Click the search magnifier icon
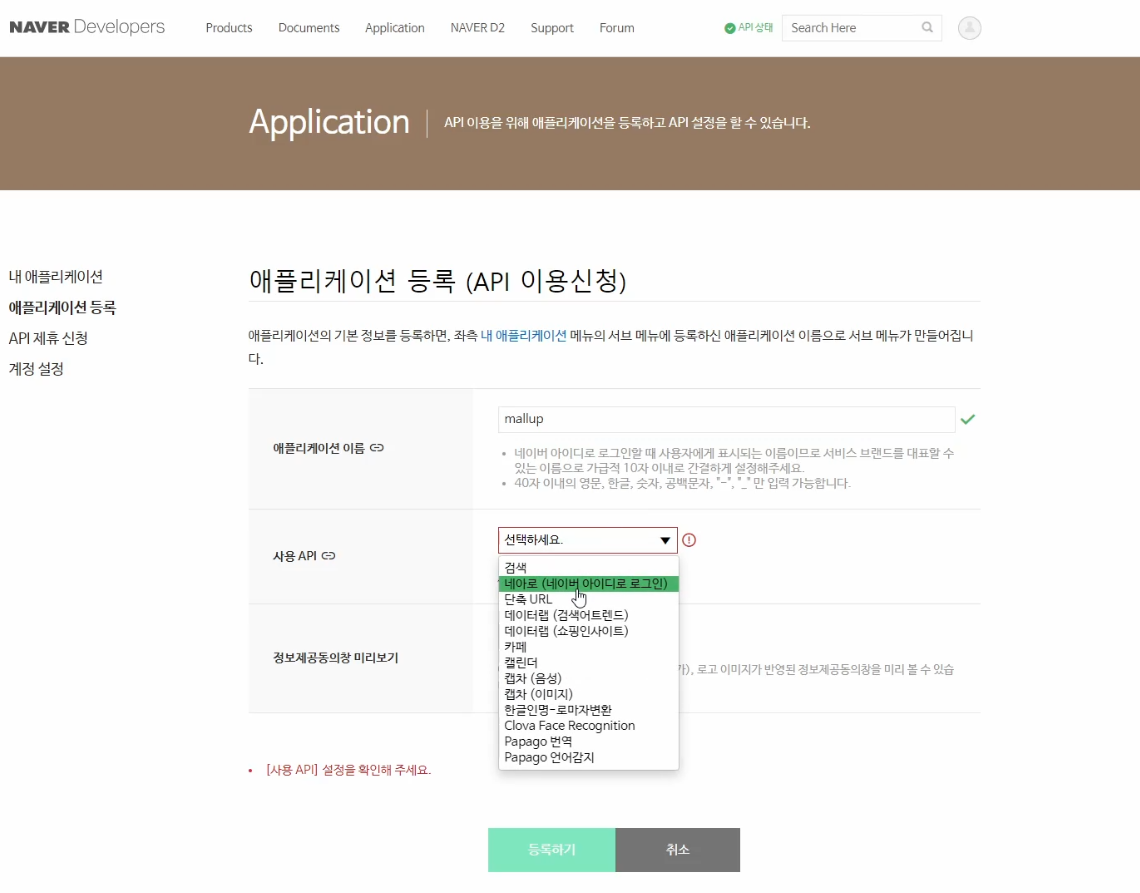This screenshot has height=893, width=1140. [x=927, y=28]
